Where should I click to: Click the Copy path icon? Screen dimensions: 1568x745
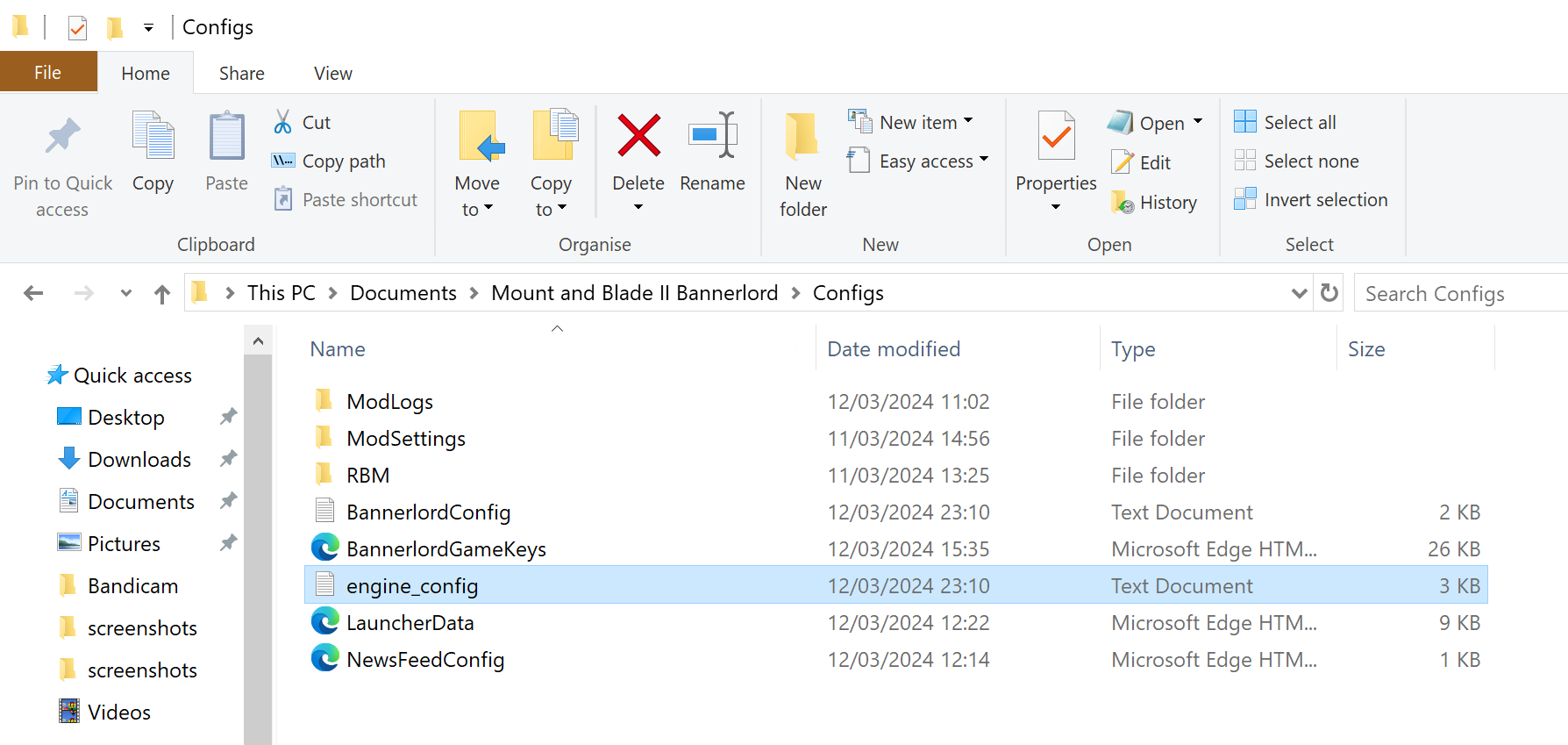[282, 161]
